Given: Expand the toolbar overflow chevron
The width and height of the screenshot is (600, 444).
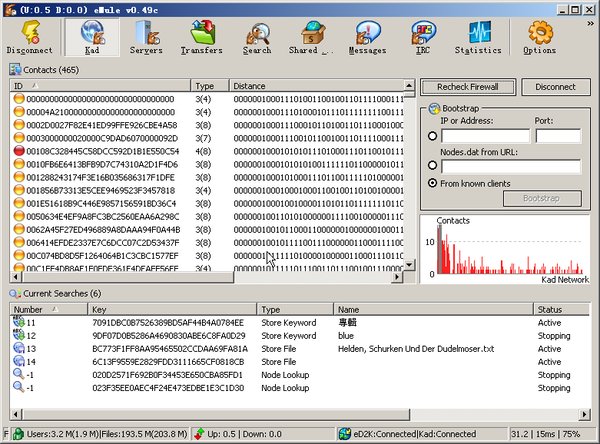Looking at the screenshot, I should (590, 24).
